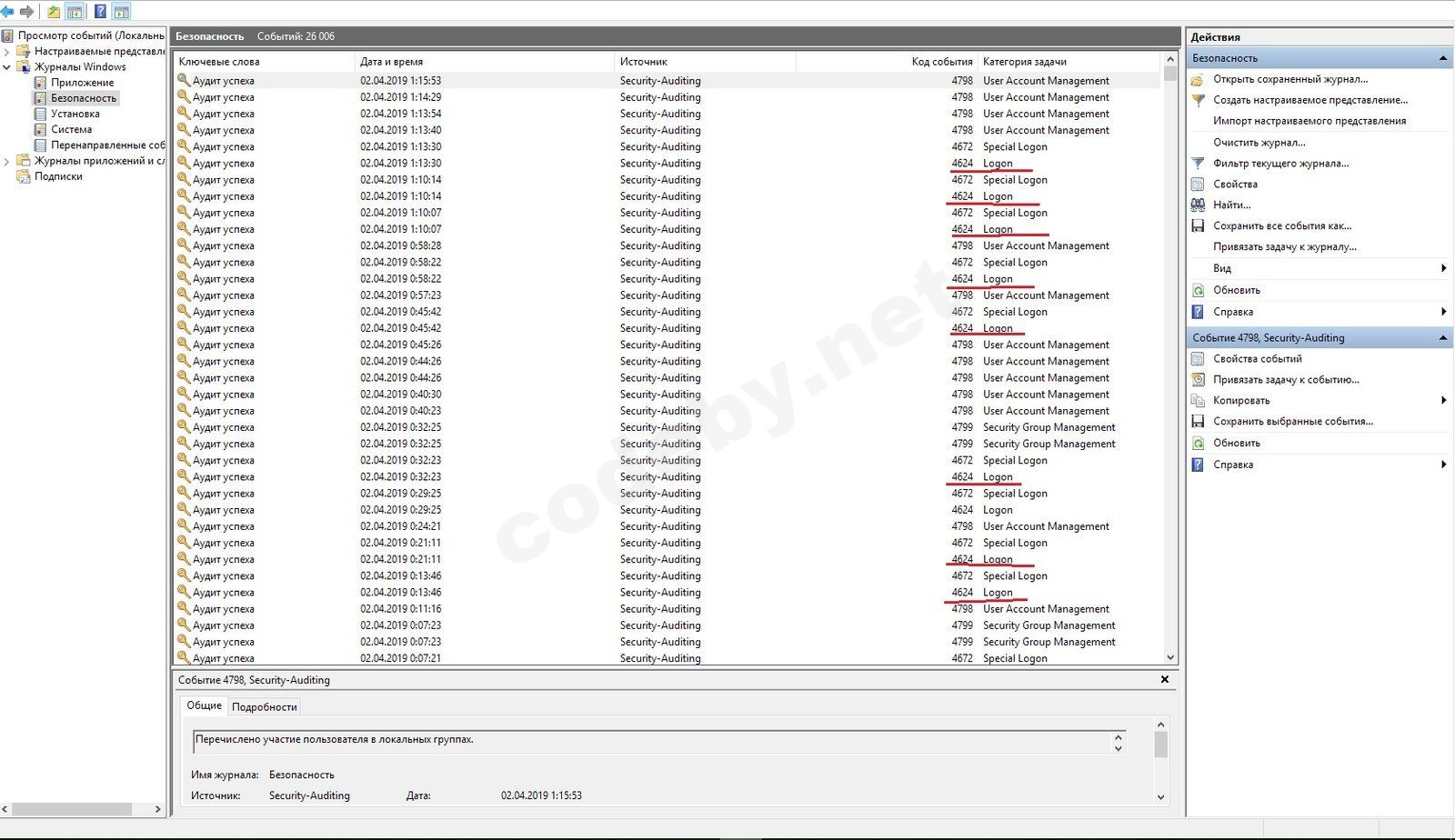Screen dimensions: 1455x840
Task: Click the event list scrollbar up arrow
Action: click(x=1170, y=61)
